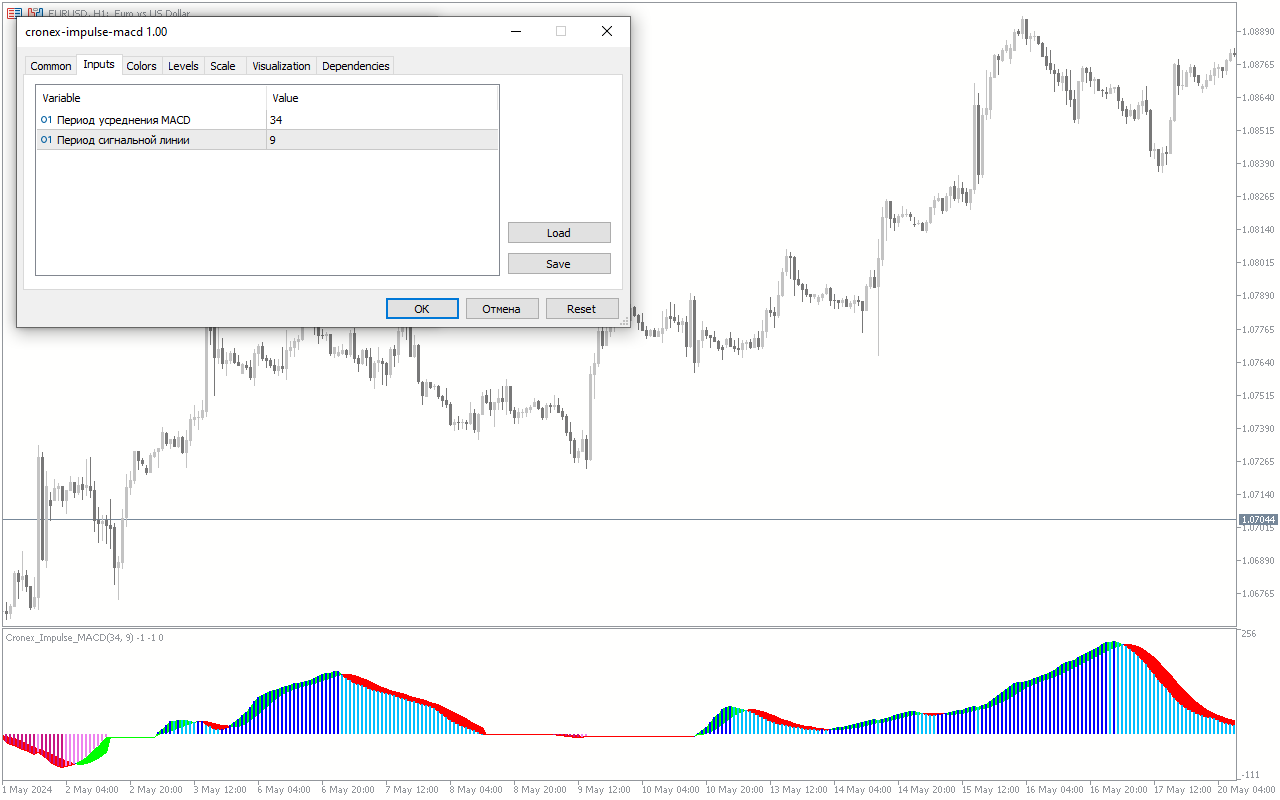Click the Отмена cancel button
This screenshot has width=1280, height=800.
click(x=502, y=309)
